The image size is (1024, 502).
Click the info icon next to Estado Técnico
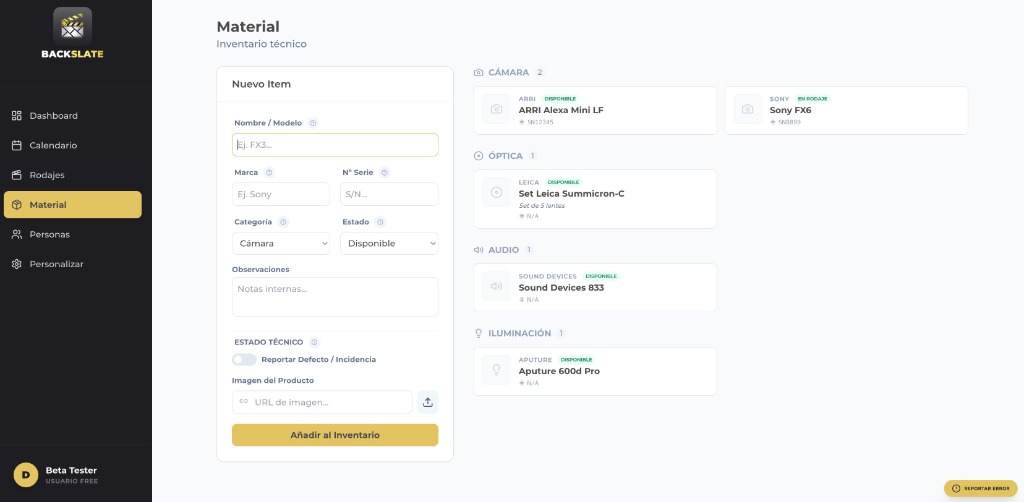(315, 342)
